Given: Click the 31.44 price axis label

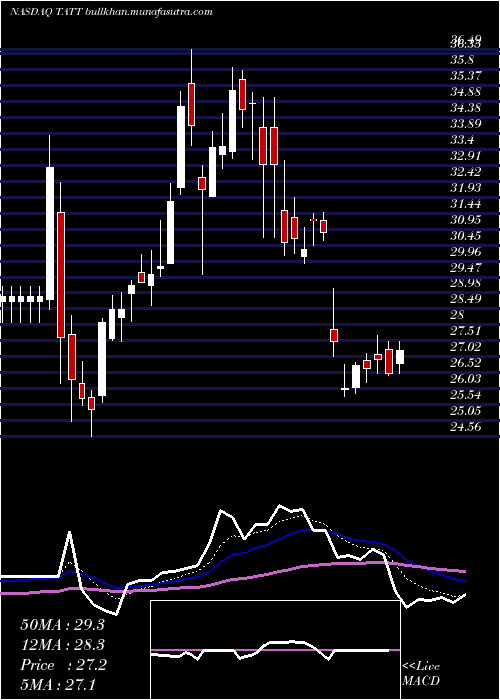Looking at the screenshot, I should tap(465, 204).
